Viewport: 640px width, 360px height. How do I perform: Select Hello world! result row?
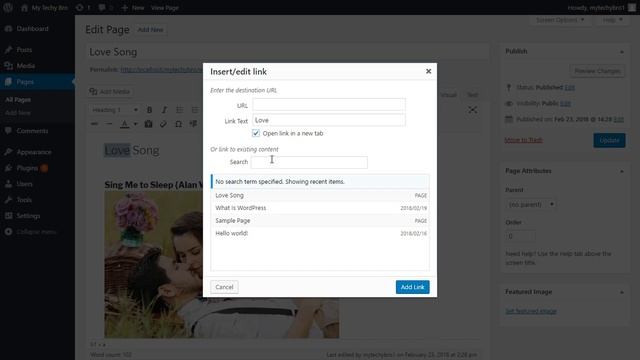(x=320, y=233)
